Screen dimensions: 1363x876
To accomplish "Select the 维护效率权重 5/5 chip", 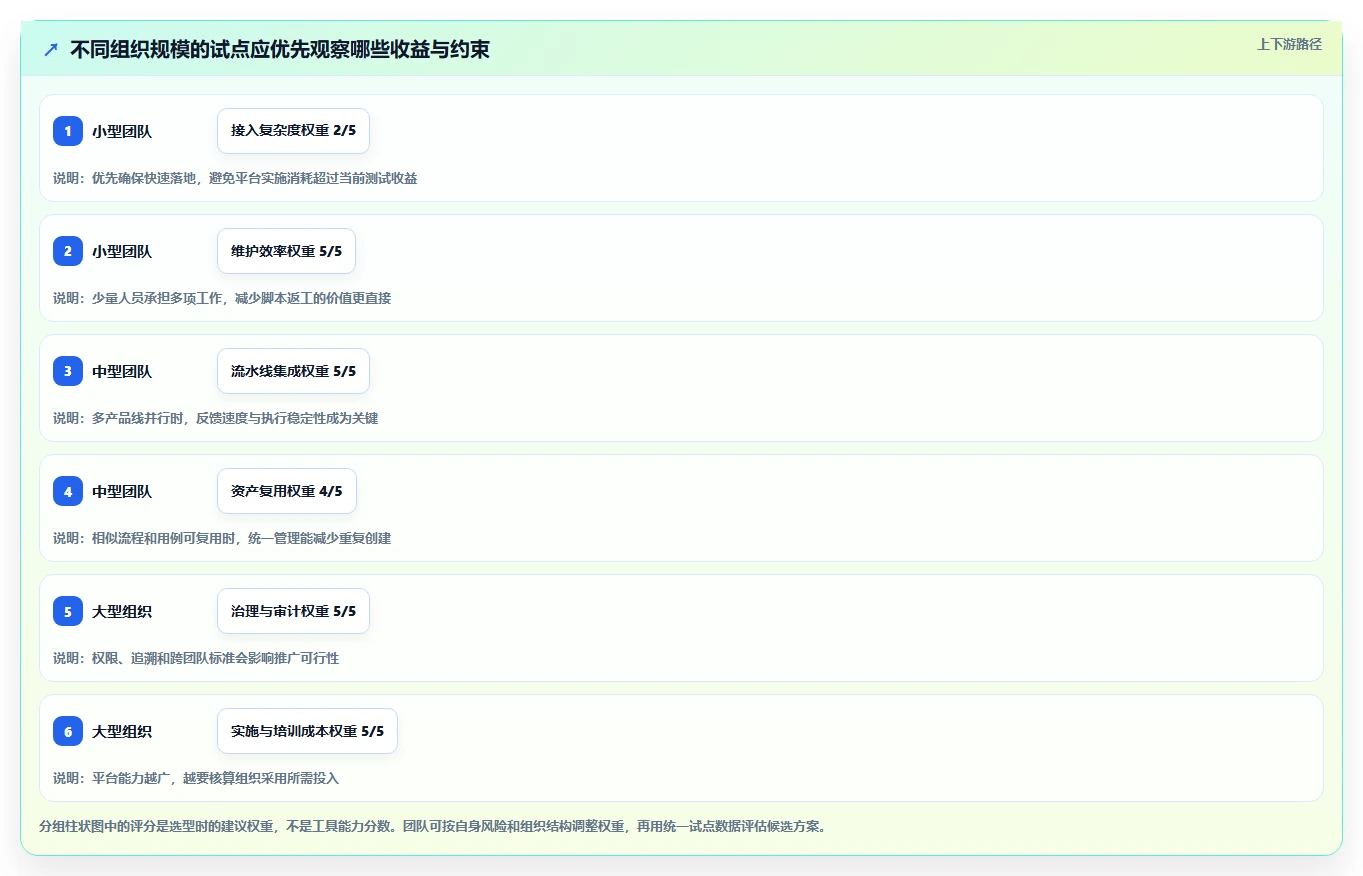I will (286, 251).
